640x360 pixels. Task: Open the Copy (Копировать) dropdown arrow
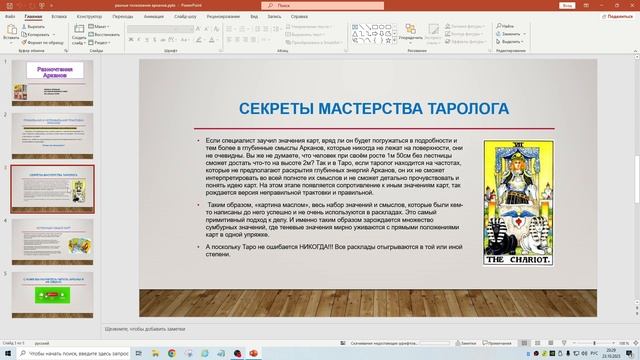coord(53,35)
